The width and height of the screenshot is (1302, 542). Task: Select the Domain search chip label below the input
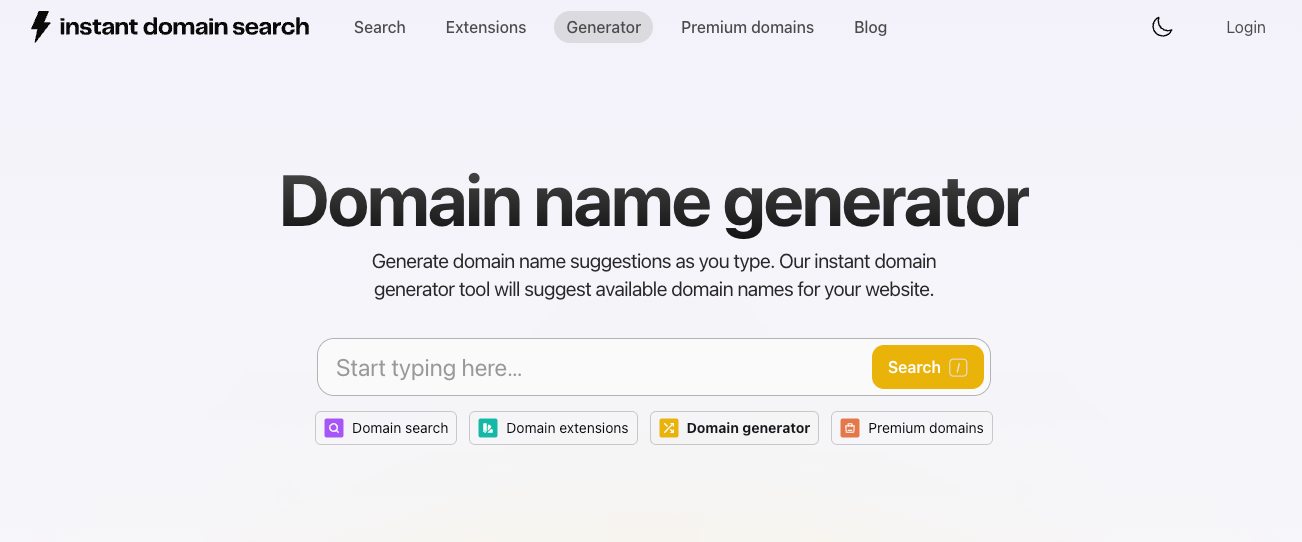(400, 428)
